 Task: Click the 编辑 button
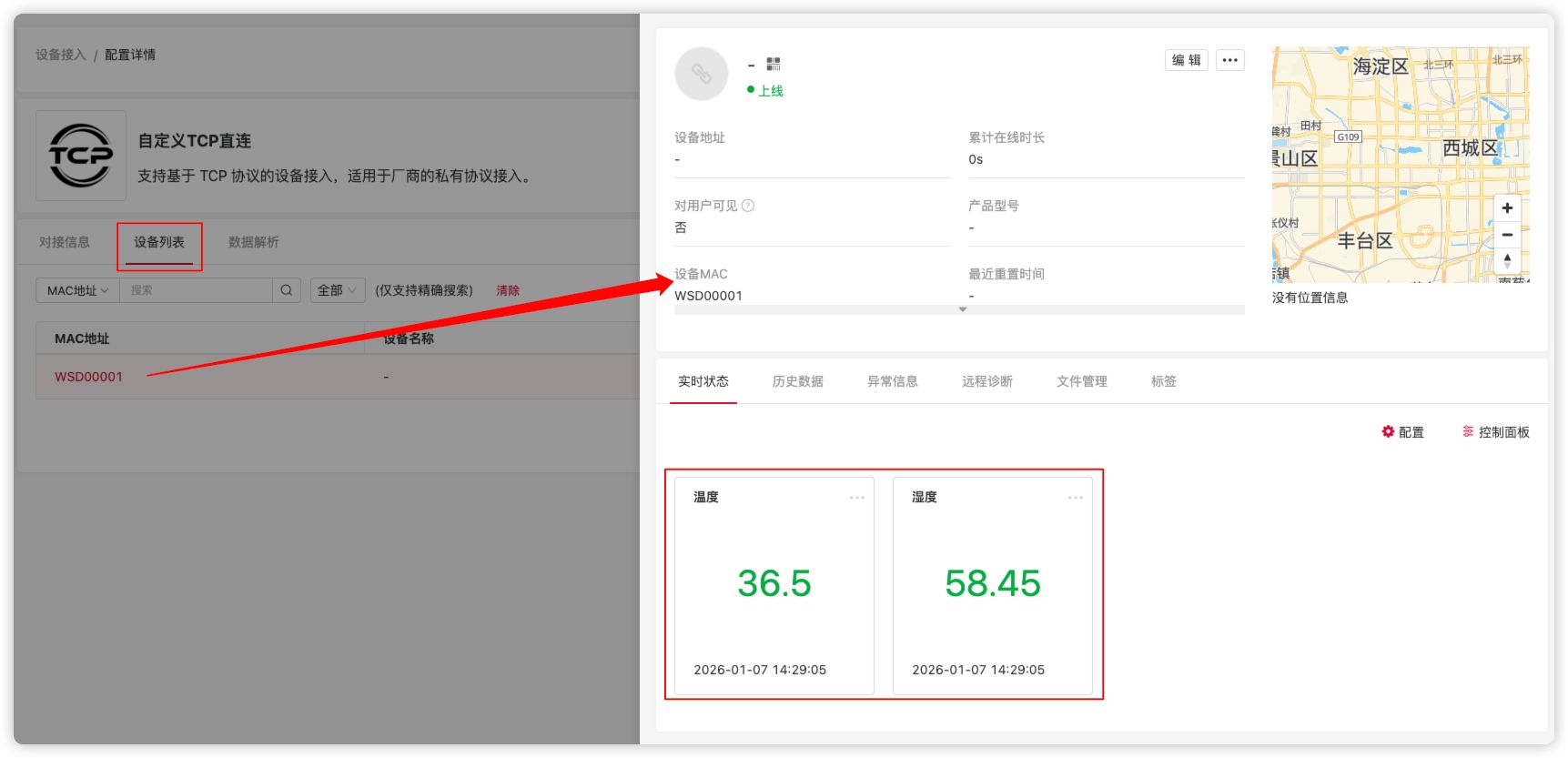pos(1187,60)
